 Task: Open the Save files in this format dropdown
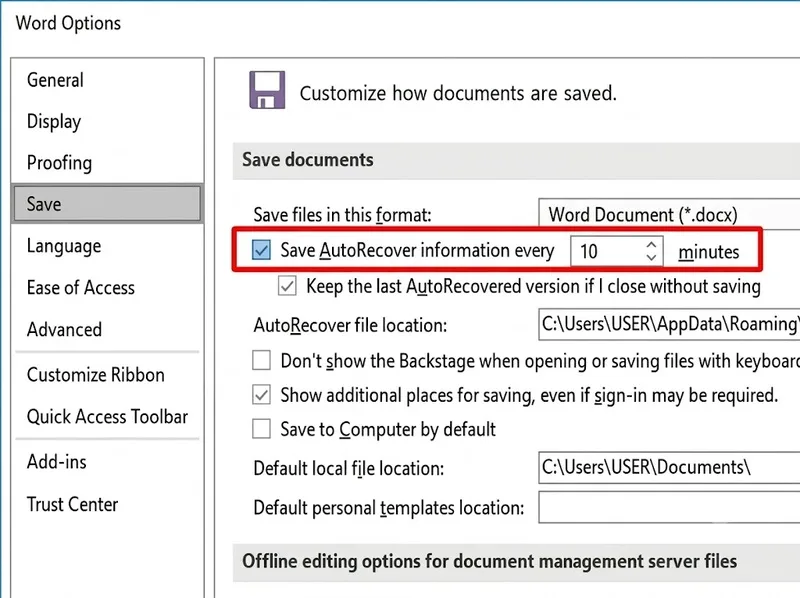tap(669, 214)
